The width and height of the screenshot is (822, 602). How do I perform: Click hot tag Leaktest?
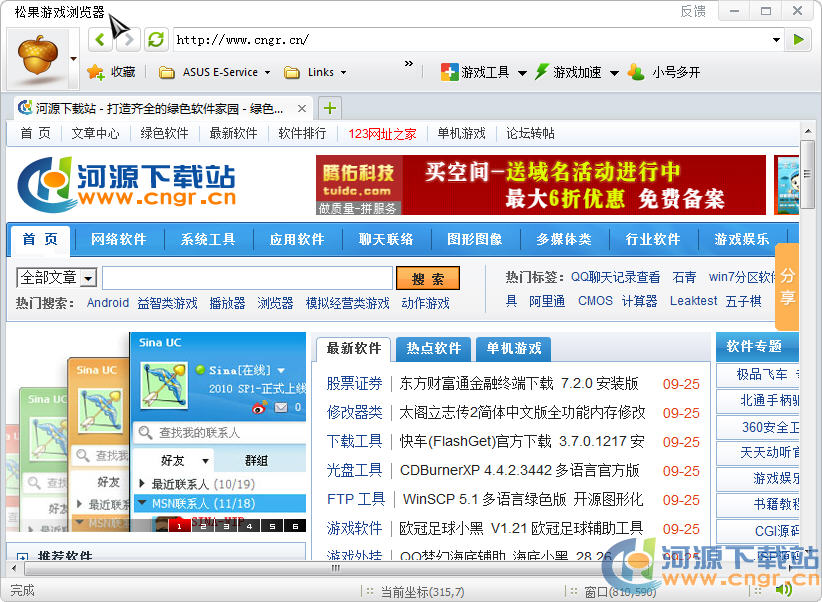click(x=694, y=301)
